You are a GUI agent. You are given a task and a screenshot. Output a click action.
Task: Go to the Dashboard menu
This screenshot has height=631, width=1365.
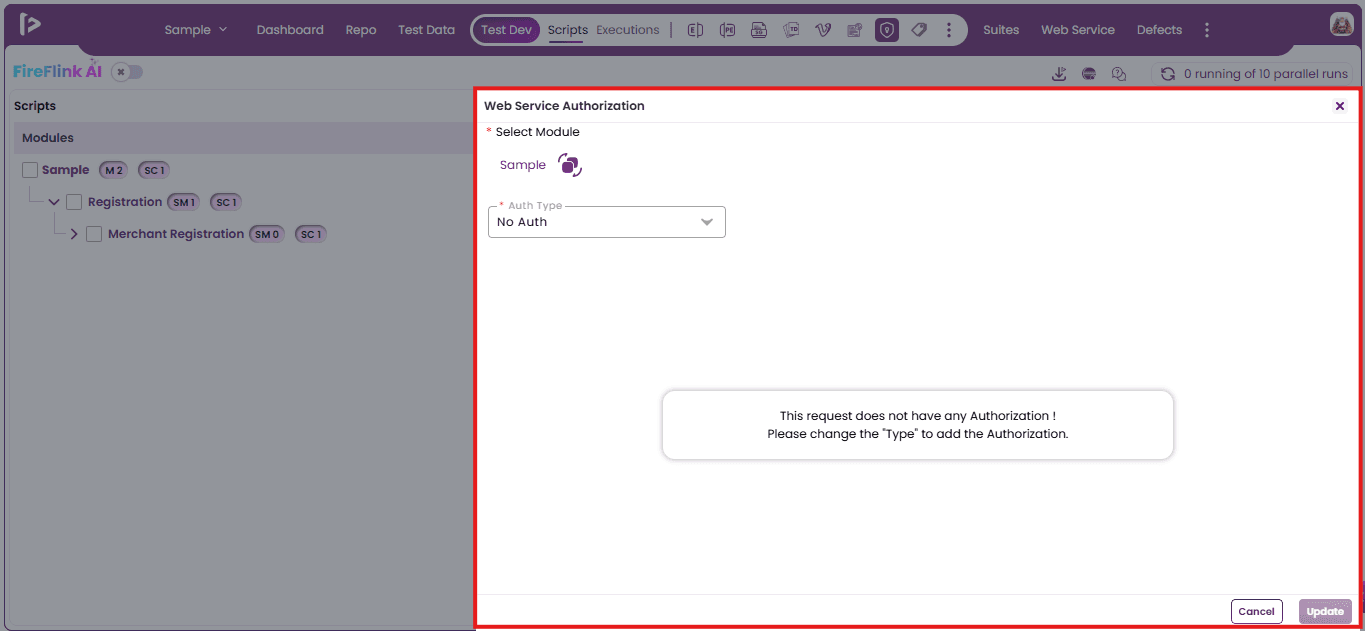point(290,30)
